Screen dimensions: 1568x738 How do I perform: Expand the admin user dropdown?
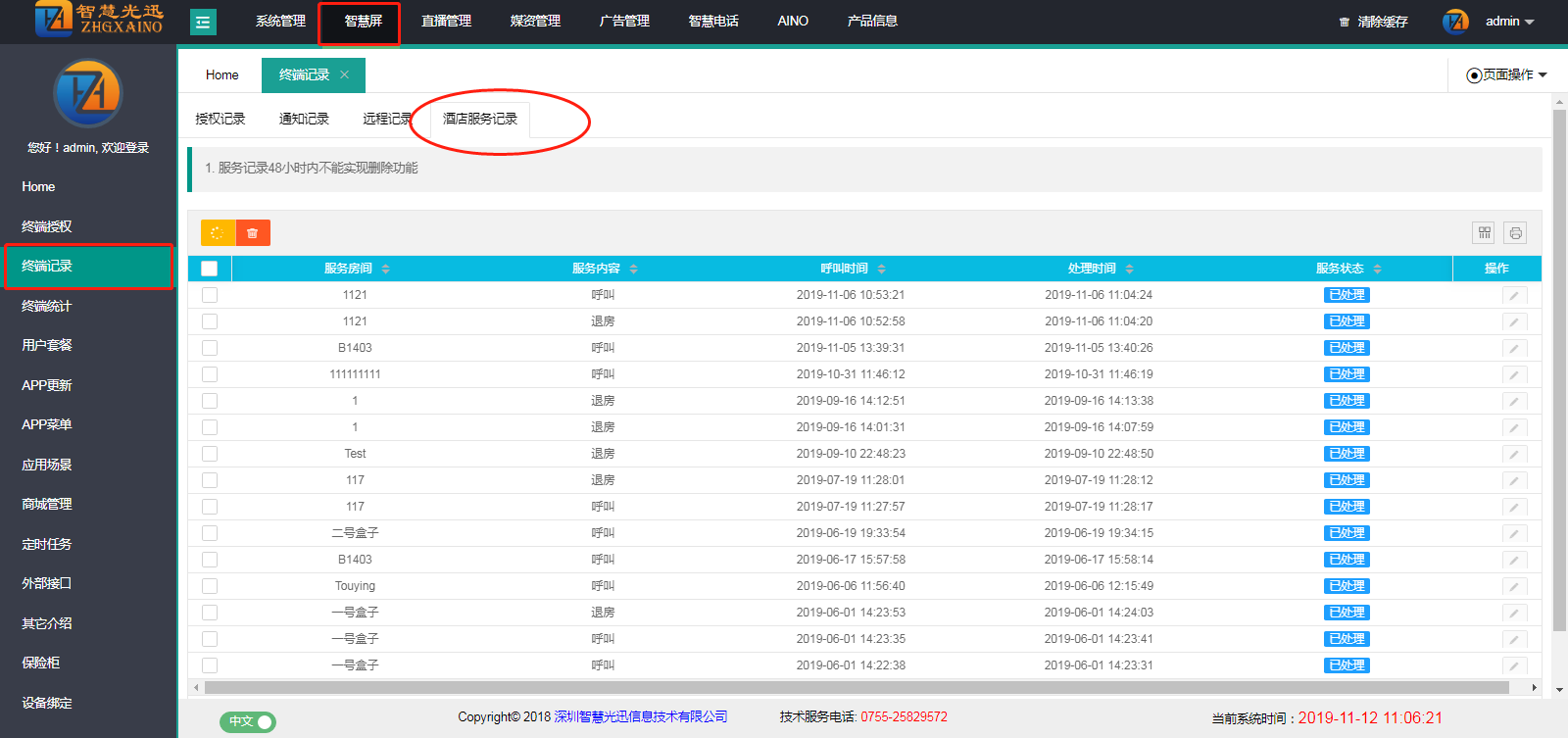(x=1509, y=22)
